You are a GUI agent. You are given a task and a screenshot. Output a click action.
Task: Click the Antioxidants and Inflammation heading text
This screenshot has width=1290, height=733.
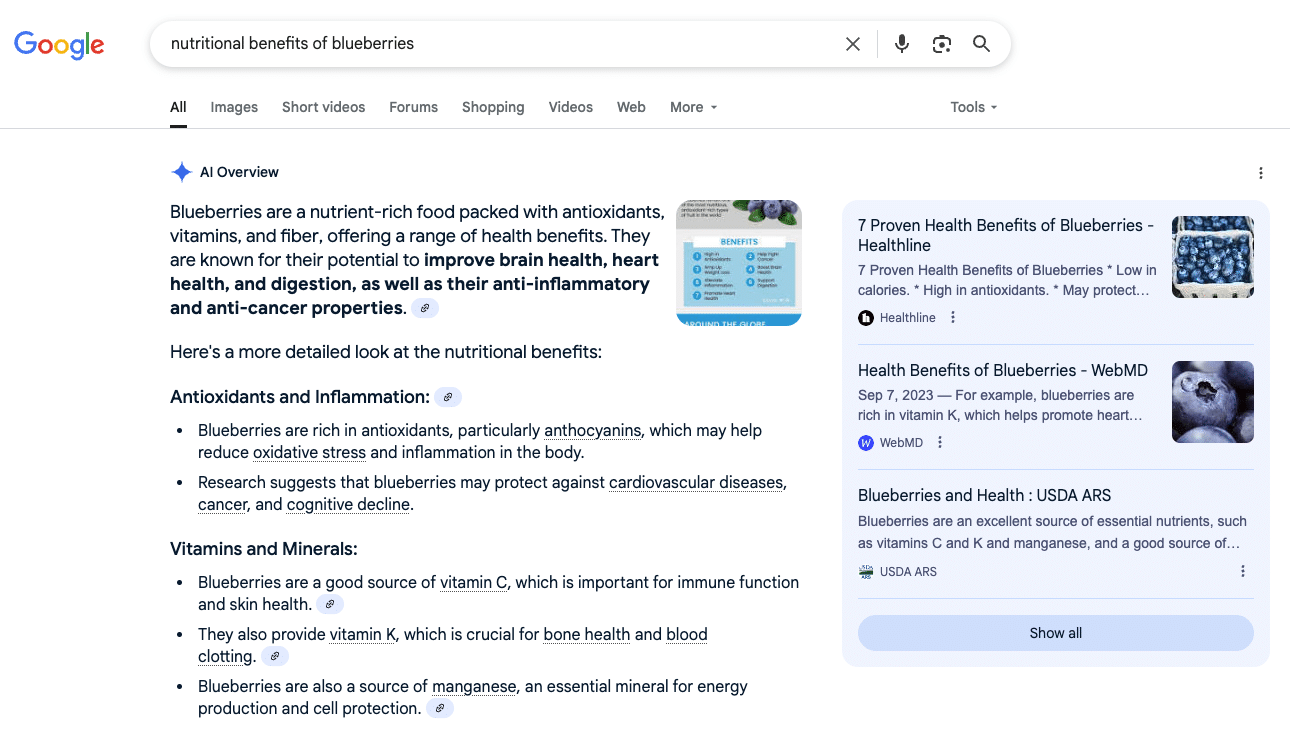tap(300, 397)
